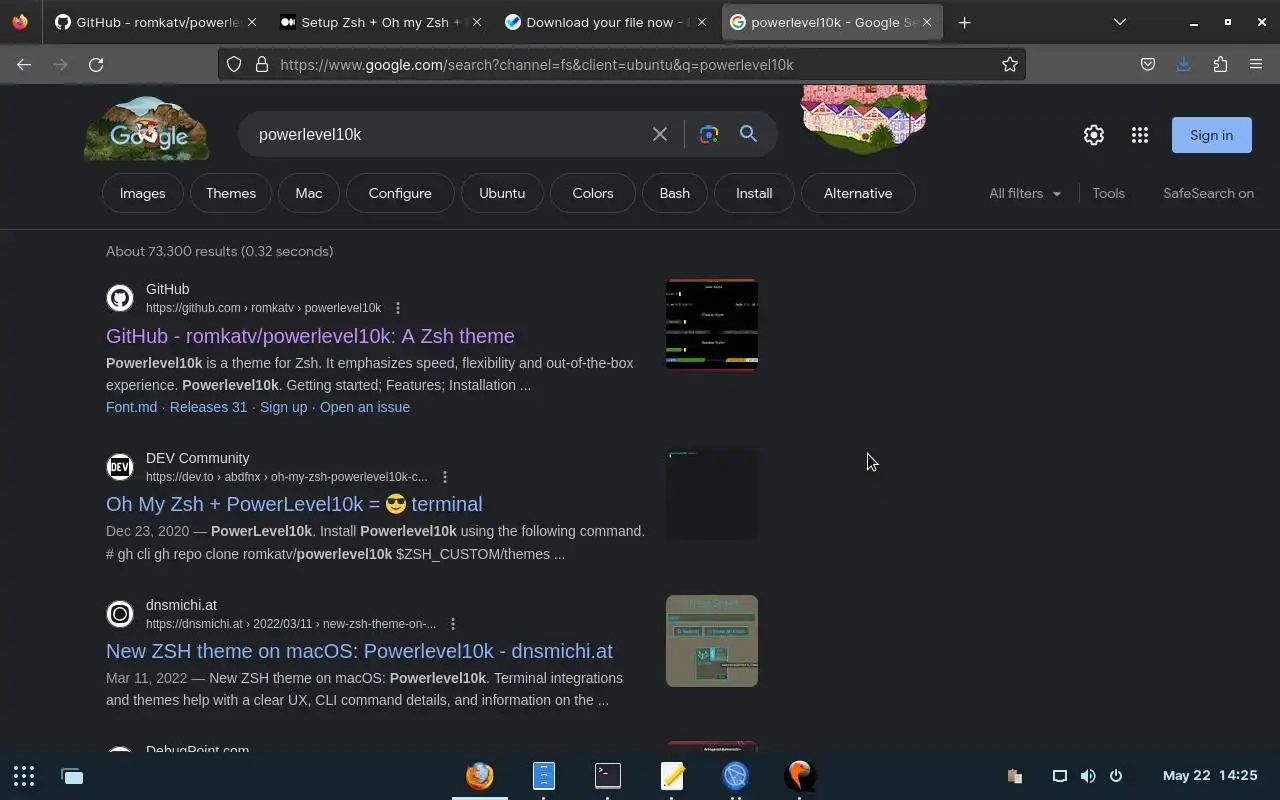Open the display icon in system tray
1280x800 pixels.
pyautogui.click(x=1060, y=776)
